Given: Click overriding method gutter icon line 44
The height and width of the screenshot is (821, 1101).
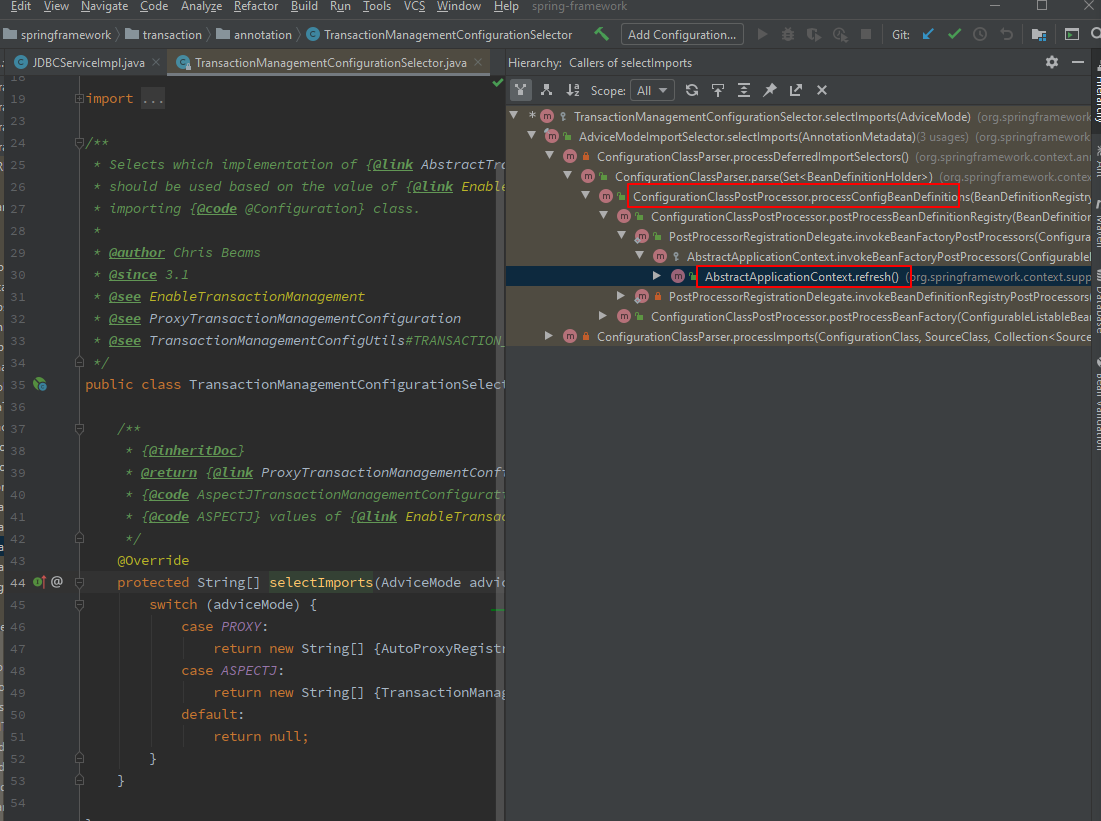Looking at the screenshot, I should [x=39, y=582].
